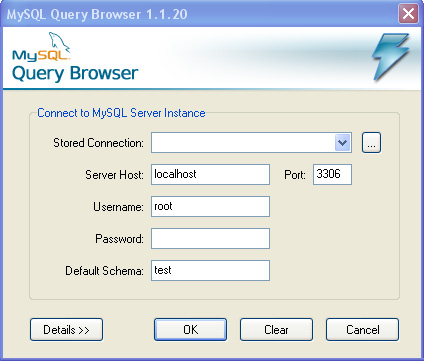Click into the Username field with root
Image resolution: width=424 pixels, height=361 pixels.
(x=210, y=206)
